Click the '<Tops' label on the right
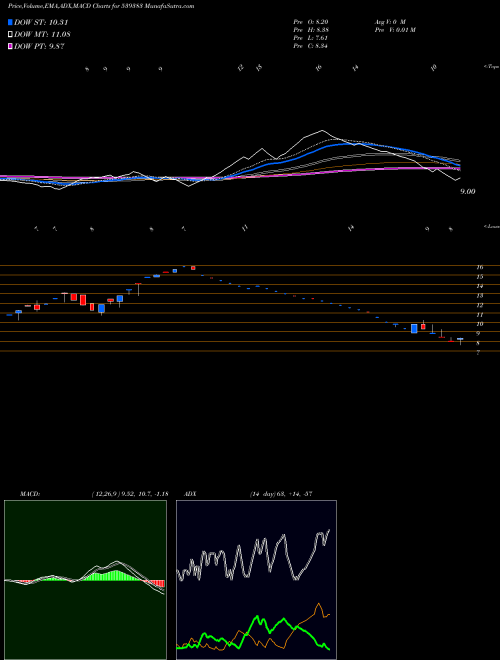The height and width of the screenshot is (660, 500). 491,67
